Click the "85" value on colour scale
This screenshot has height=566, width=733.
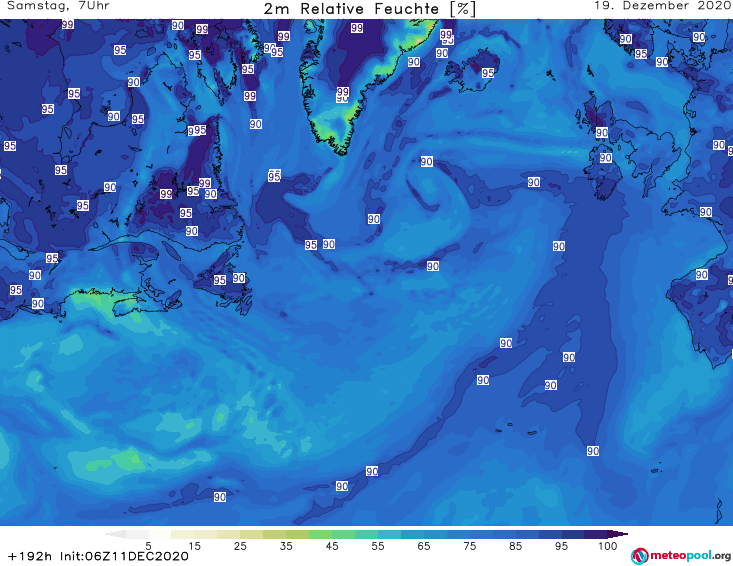(x=515, y=546)
